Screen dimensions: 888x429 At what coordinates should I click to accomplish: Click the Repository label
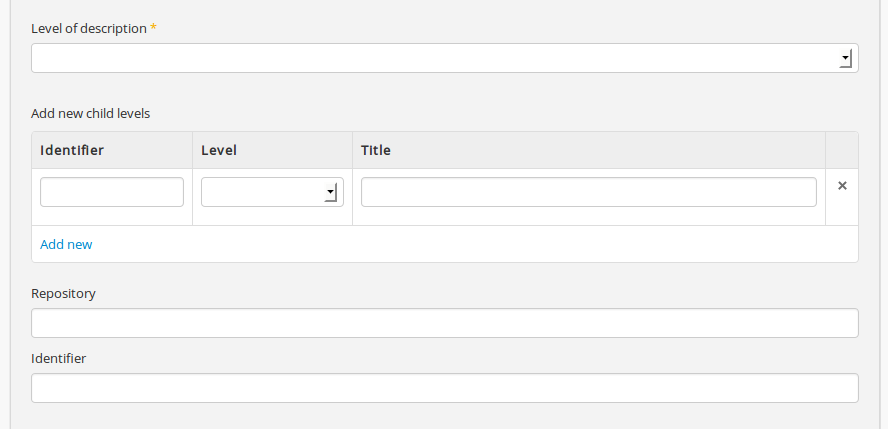pyautogui.click(x=63, y=294)
